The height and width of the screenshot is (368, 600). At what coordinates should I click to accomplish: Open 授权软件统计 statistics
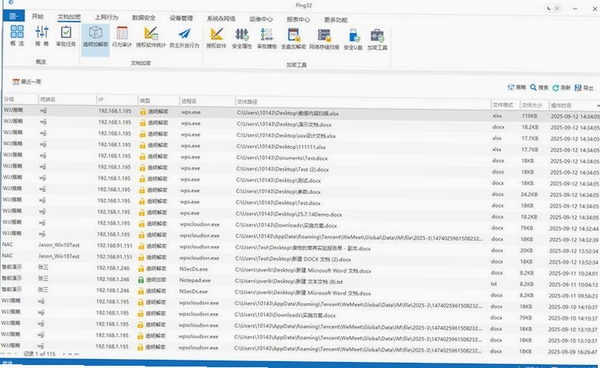point(151,37)
